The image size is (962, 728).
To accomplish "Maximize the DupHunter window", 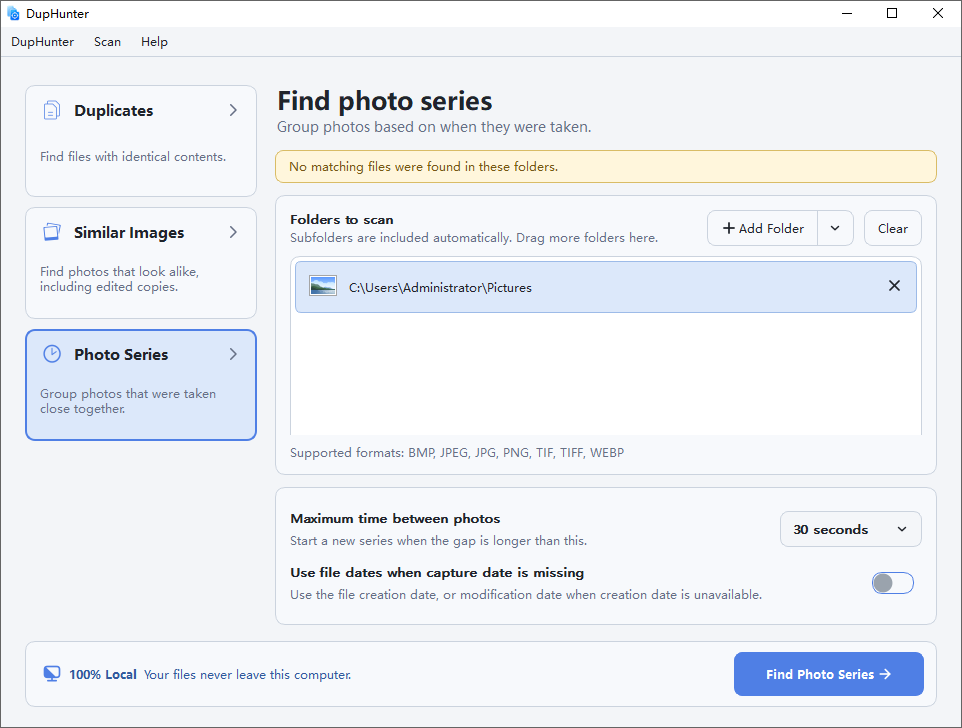I will coord(892,13).
